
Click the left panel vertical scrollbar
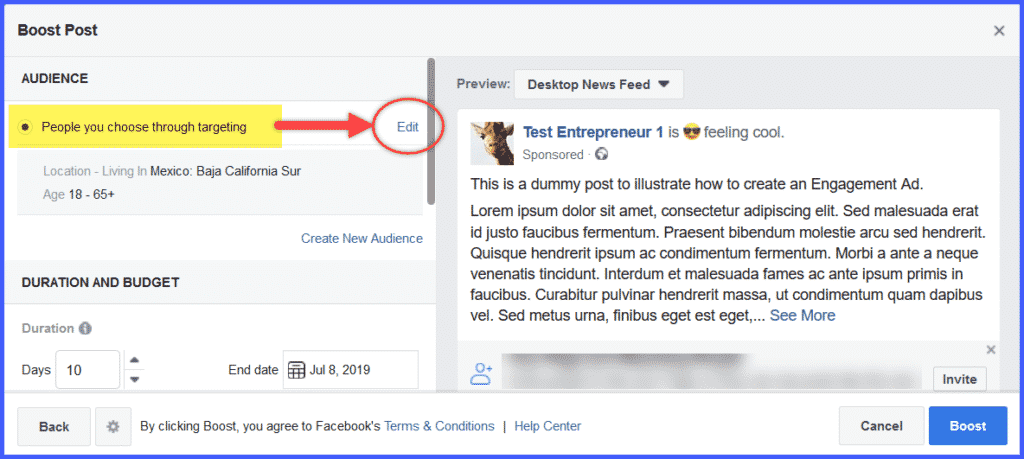point(430,131)
